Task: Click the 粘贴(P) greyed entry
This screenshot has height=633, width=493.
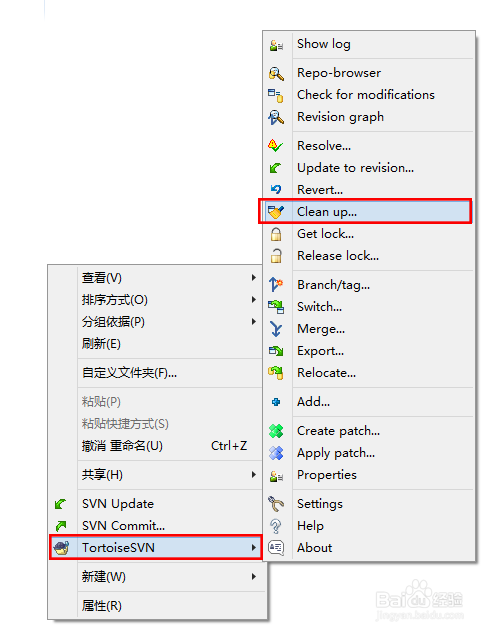Action: point(101,402)
